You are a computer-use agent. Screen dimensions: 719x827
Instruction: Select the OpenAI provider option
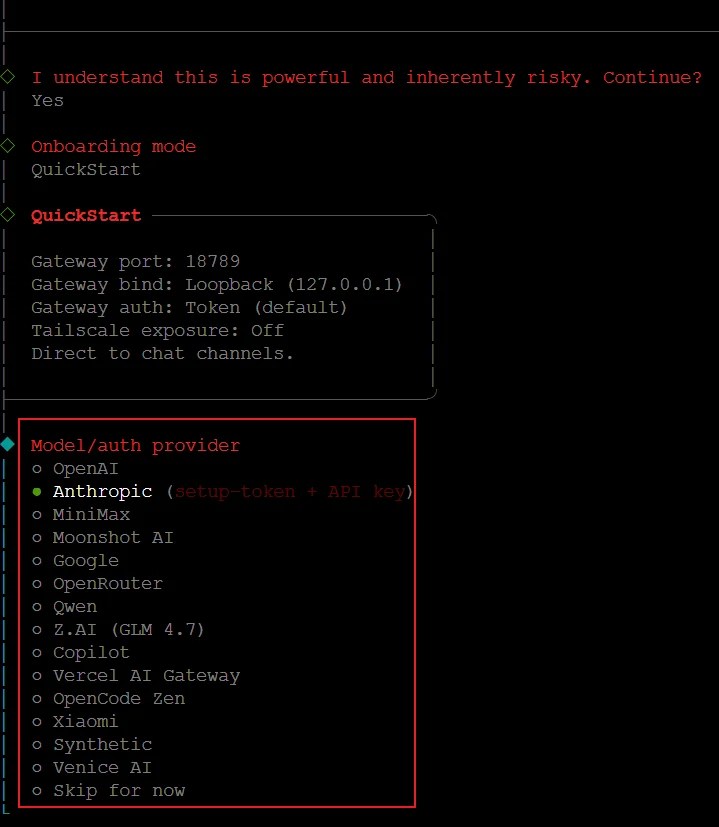coord(85,468)
